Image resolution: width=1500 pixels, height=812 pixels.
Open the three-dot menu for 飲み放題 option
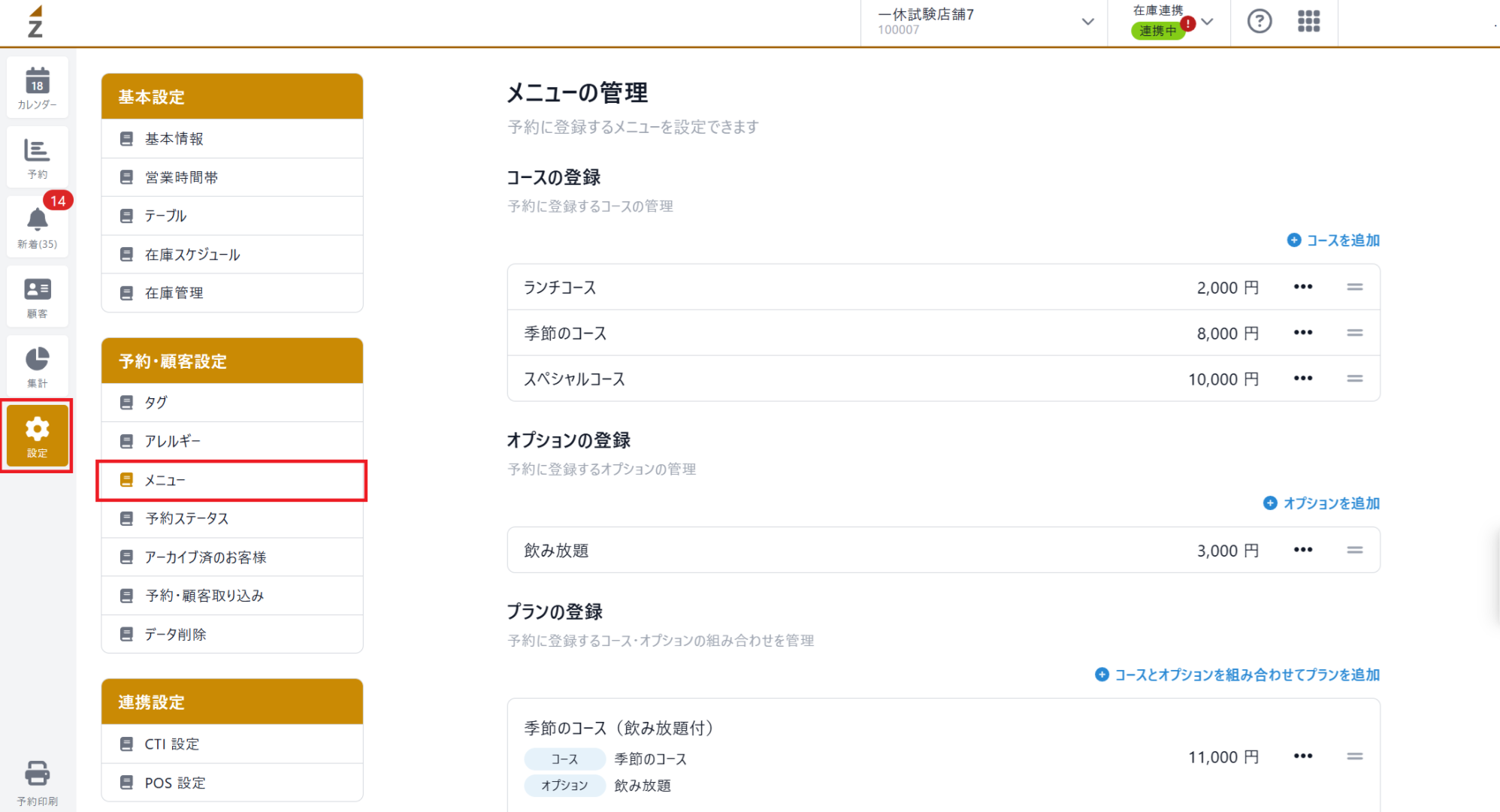click(1303, 550)
